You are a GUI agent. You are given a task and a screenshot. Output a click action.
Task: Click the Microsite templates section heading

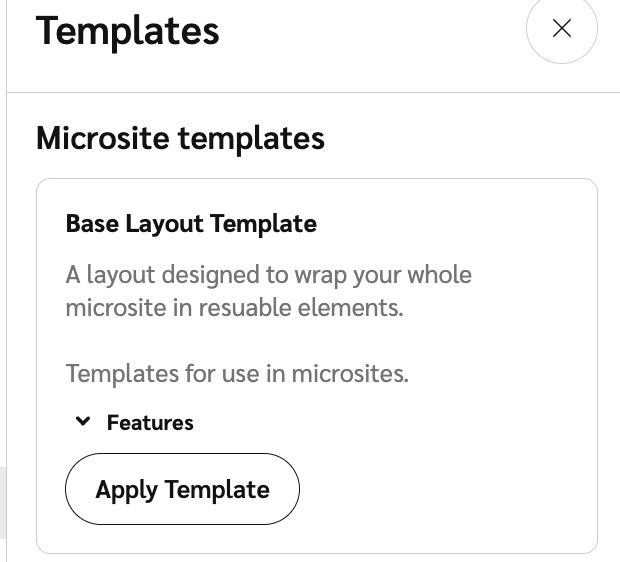[x=180, y=138]
